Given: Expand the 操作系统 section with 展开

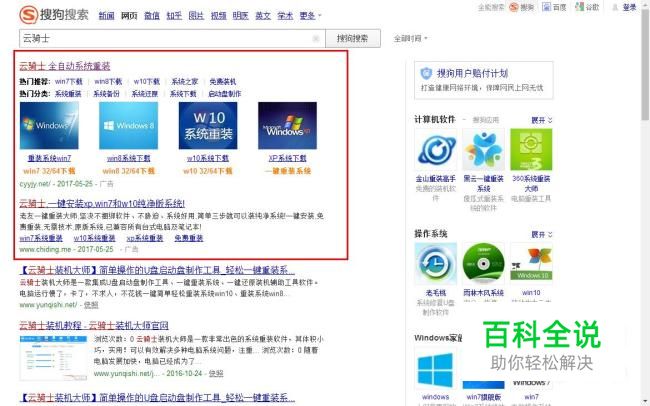Looking at the screenshot, I should point(542,234).
